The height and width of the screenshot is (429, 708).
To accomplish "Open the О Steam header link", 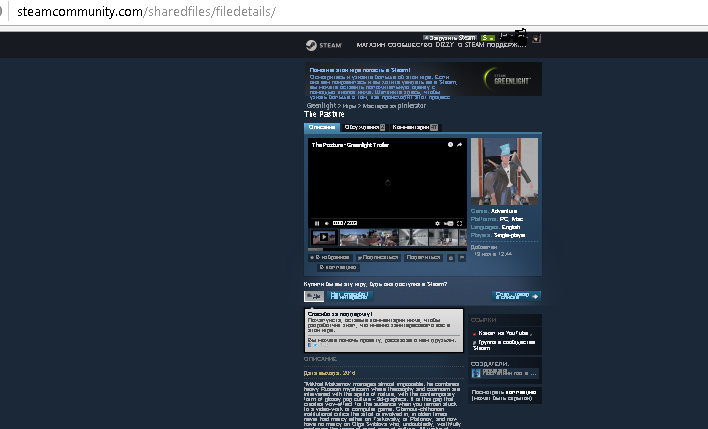I will (471, 45).
